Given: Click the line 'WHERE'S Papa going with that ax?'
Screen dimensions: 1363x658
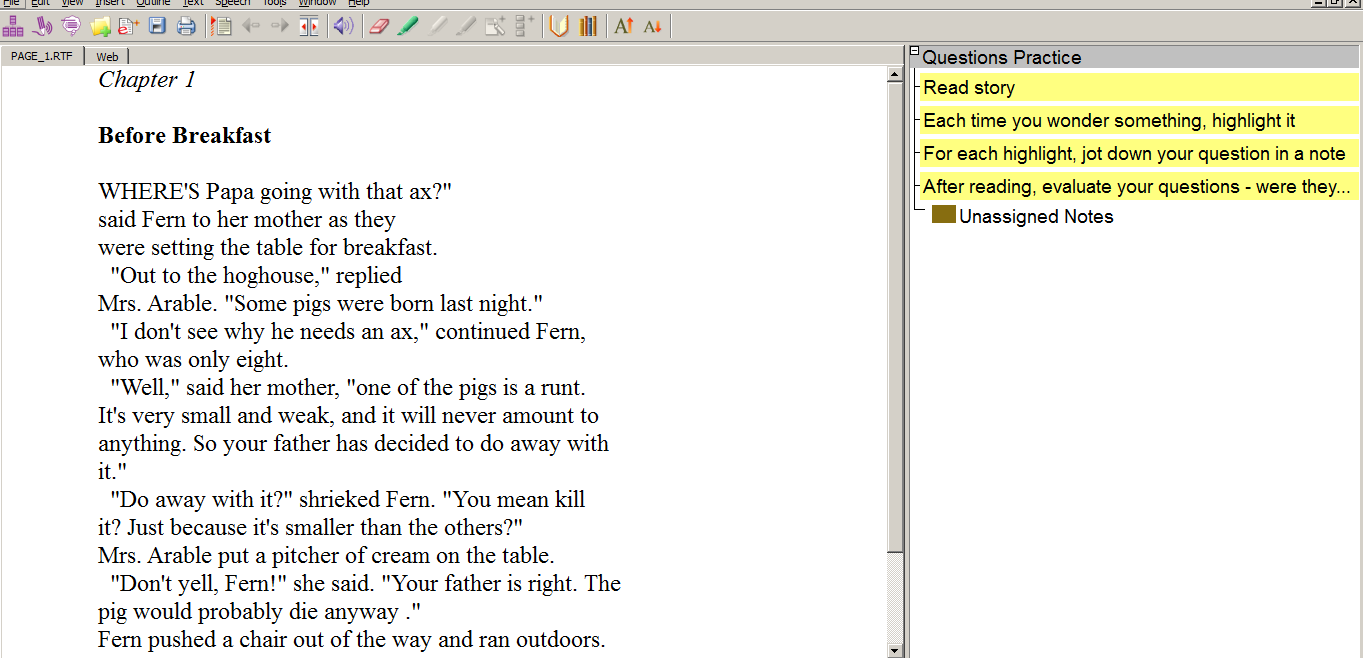Looking at the screenshot, I should (275, 192).
